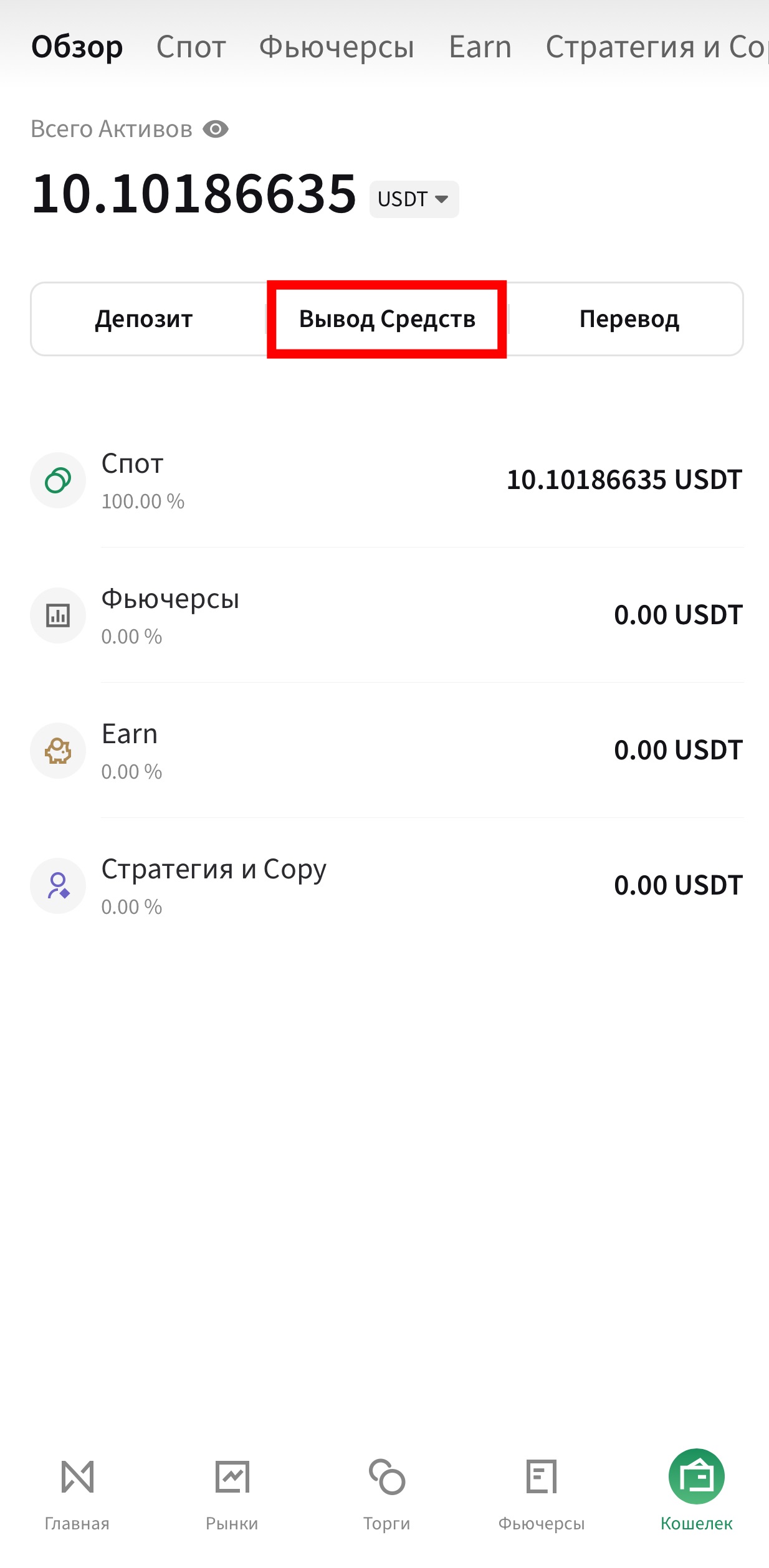Screen dimensions: 769x1568
Task: Tap the Главная home icon
Action: (77, 1477)
